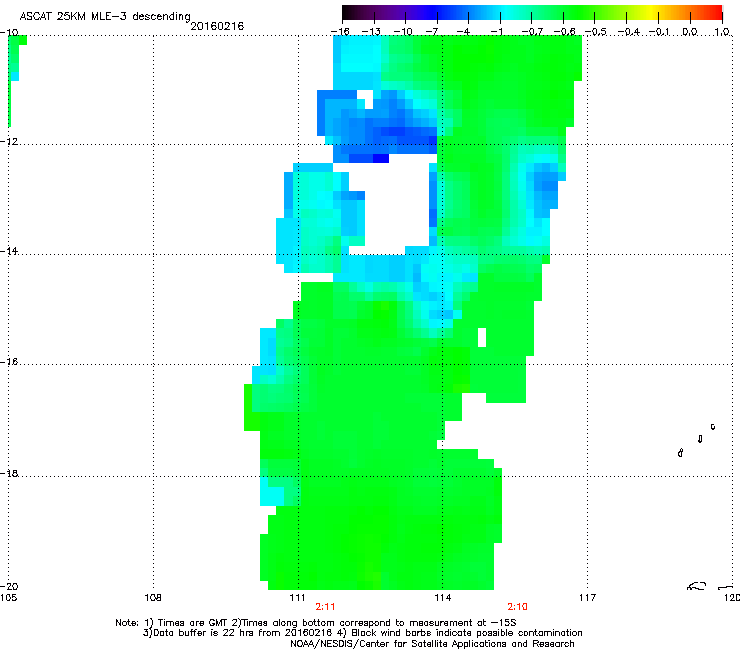Click the dark purple end of the color bar

click(352, 12)
